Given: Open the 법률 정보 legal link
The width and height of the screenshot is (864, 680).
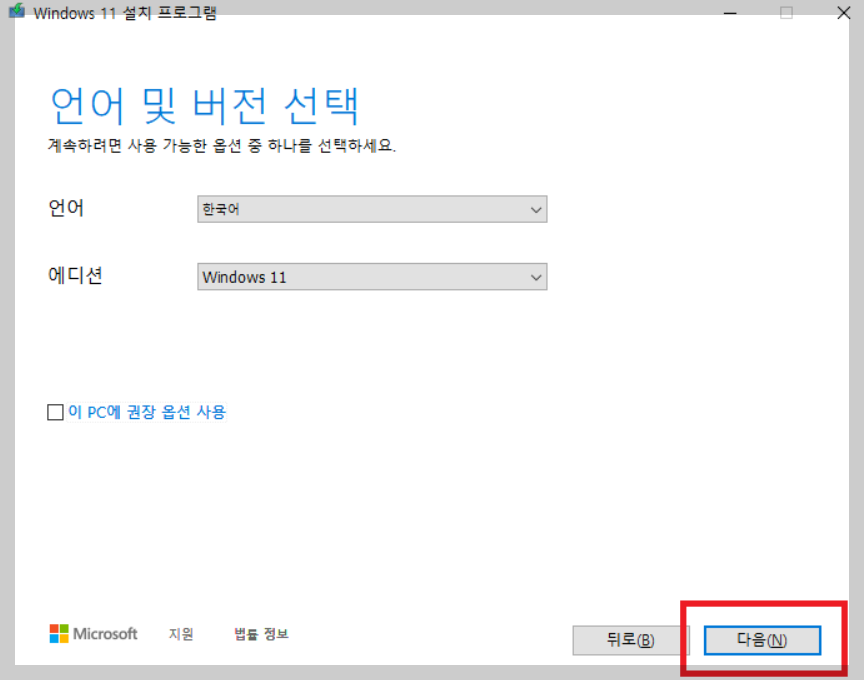Looking at the screenshot, I should [261, 634].
